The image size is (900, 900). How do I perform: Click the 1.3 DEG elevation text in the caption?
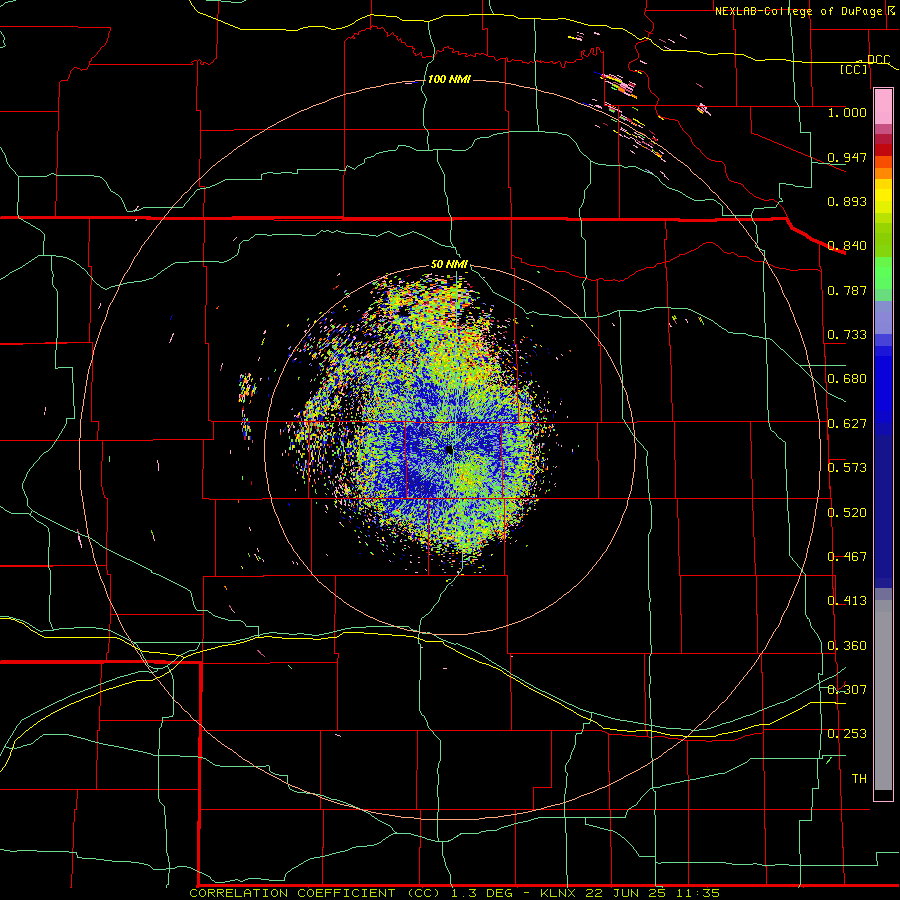481,893
